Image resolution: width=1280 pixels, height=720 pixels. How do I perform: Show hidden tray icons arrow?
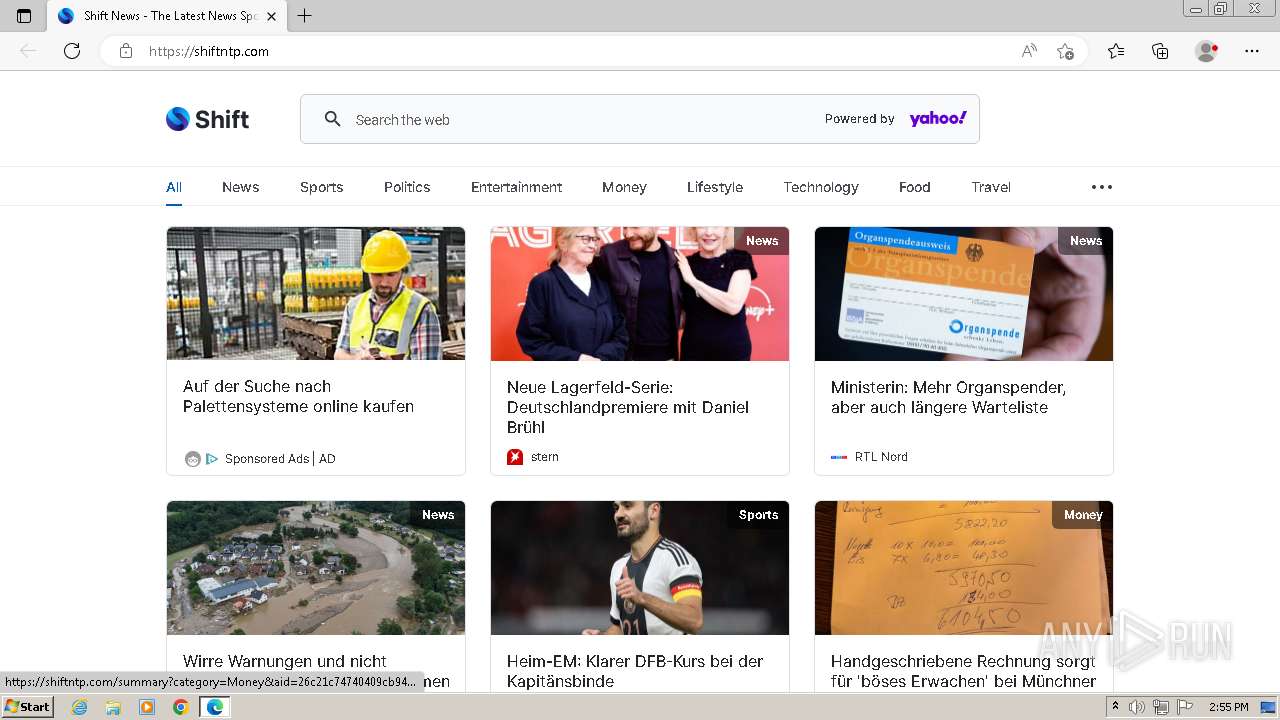tap(1116, 707)
